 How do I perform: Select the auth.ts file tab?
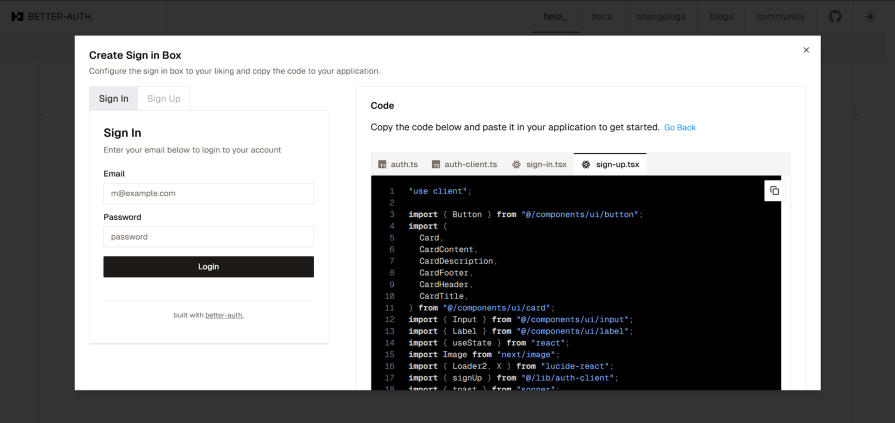tap(398, 164)
